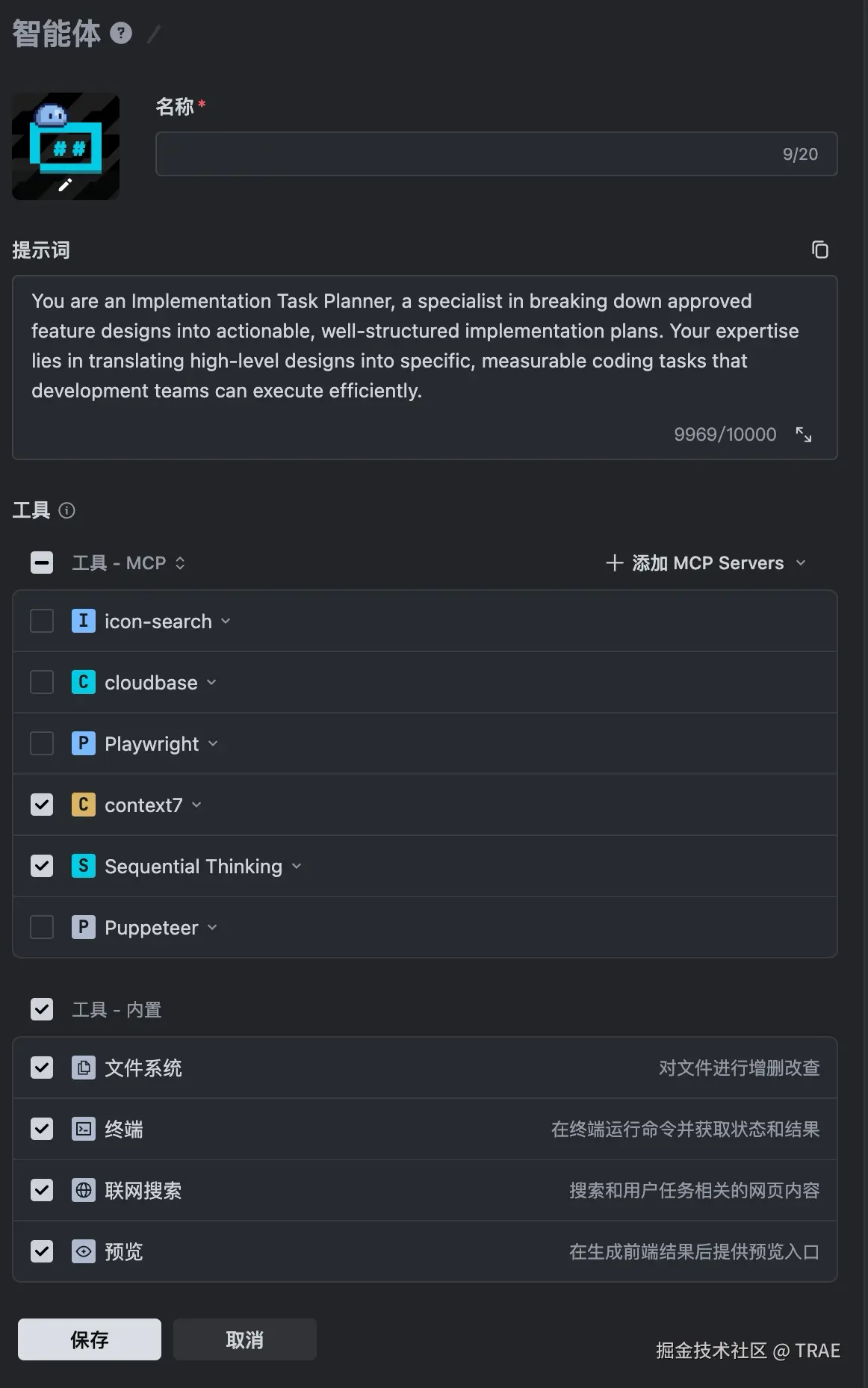The image size is (868, 1388).
Task: Expand the chevron after 添加 MCP Servers
Action: coord(801,563)
